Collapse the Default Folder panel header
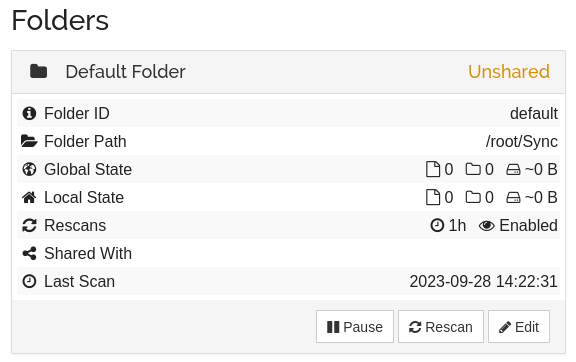 (x=288, y=72)
